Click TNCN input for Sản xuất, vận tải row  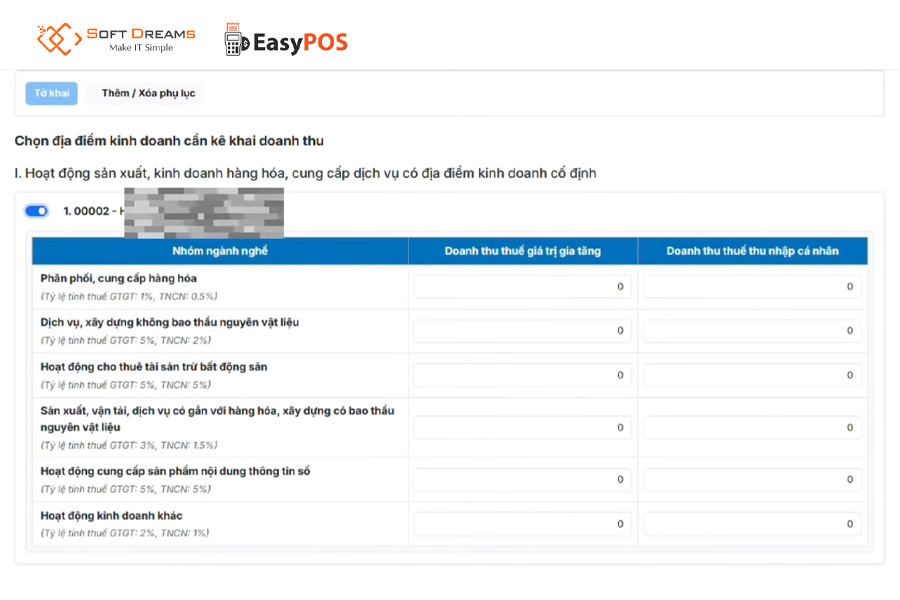pyautogui.click(x=752, y=427)
